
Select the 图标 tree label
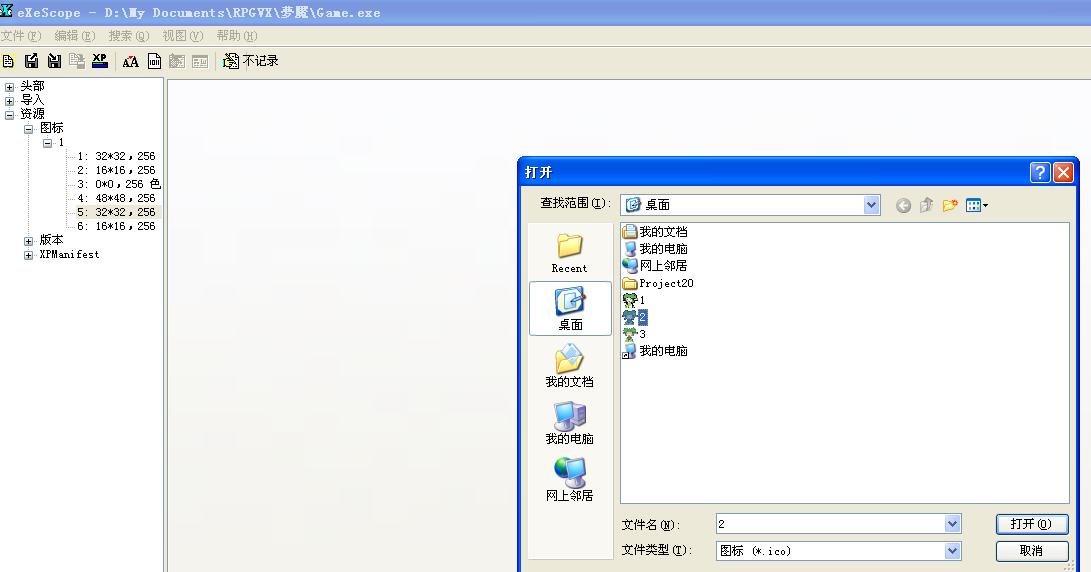[51, 128]
